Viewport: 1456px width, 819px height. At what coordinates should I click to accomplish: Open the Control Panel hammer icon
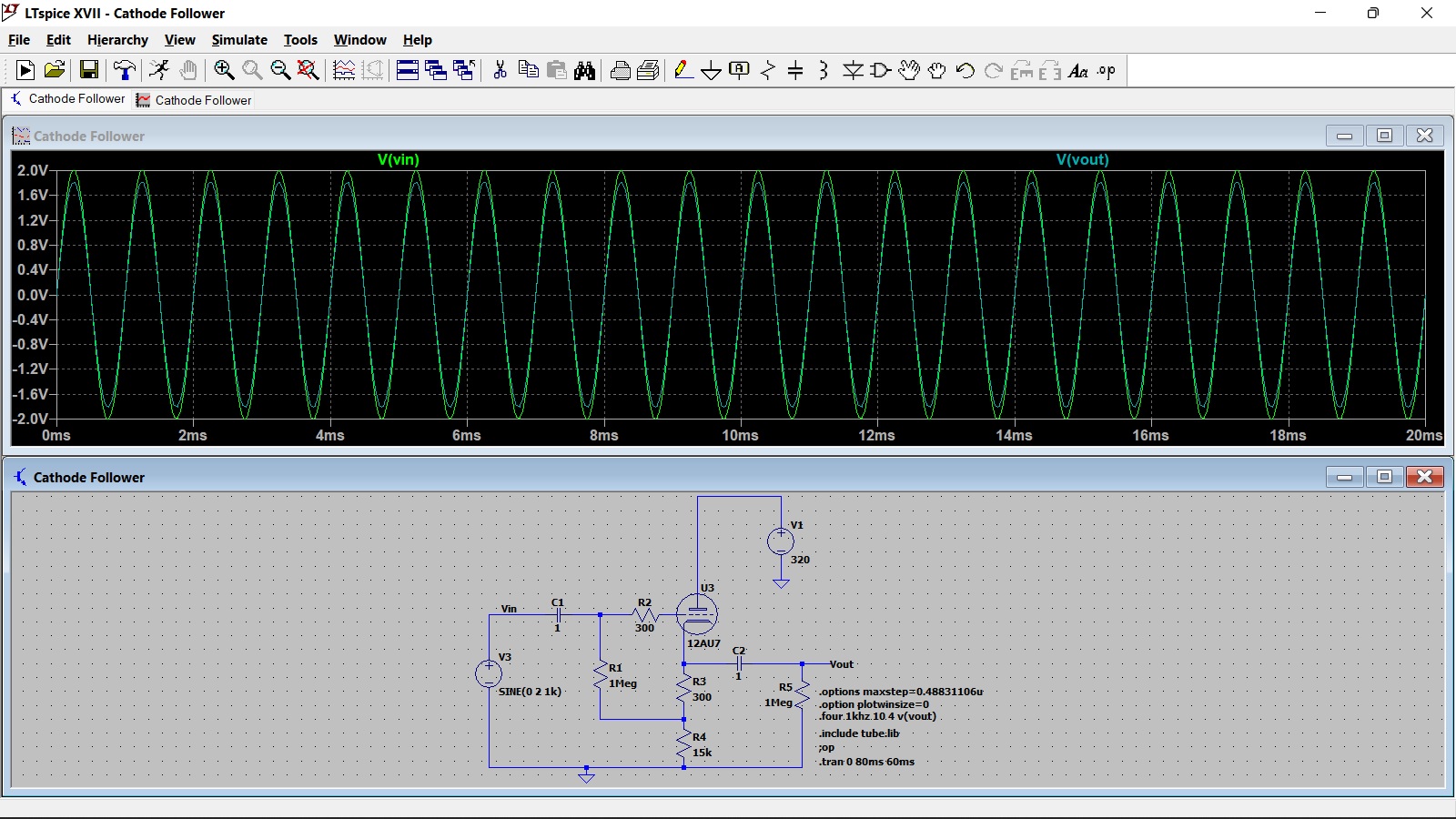(125, 70)
